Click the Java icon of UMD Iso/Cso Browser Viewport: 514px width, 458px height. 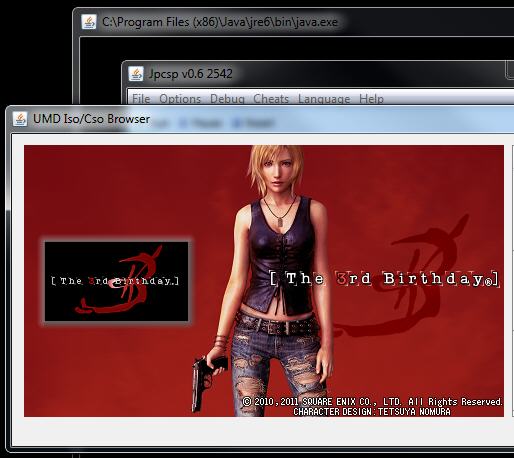click(x=20, y=119)
